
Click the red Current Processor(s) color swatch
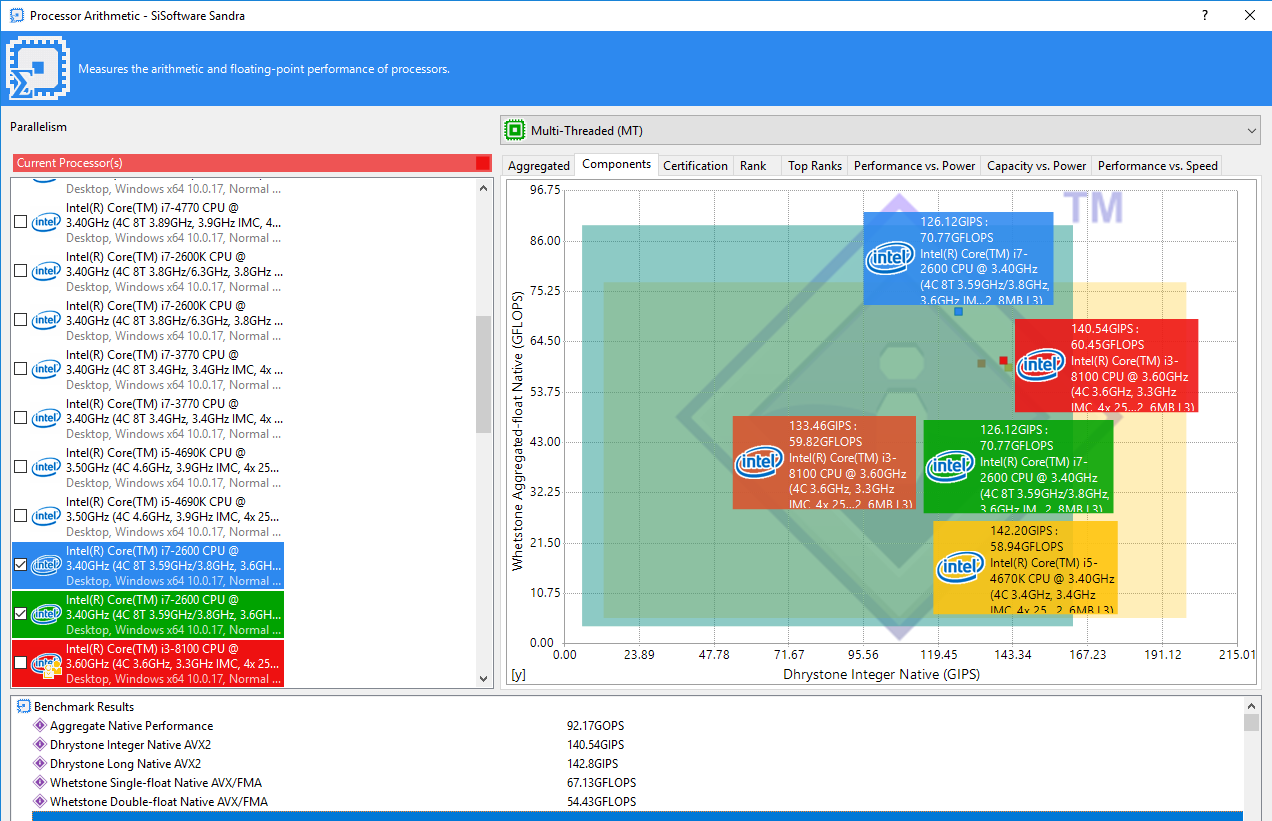coord(483,163)
